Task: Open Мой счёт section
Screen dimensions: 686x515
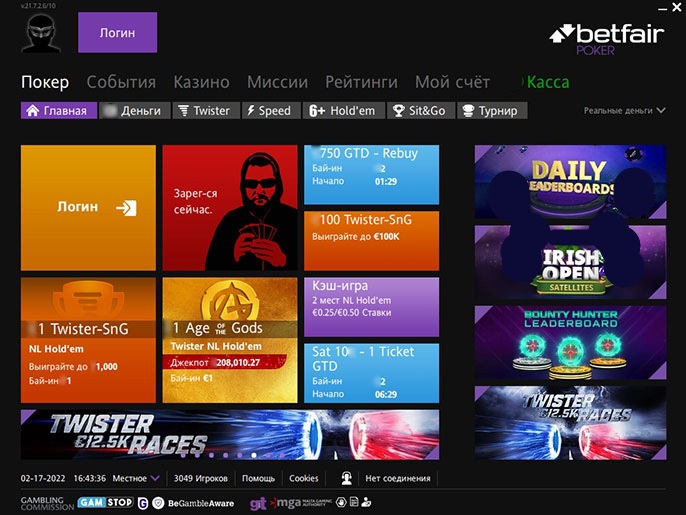Action: coord(452,82)
